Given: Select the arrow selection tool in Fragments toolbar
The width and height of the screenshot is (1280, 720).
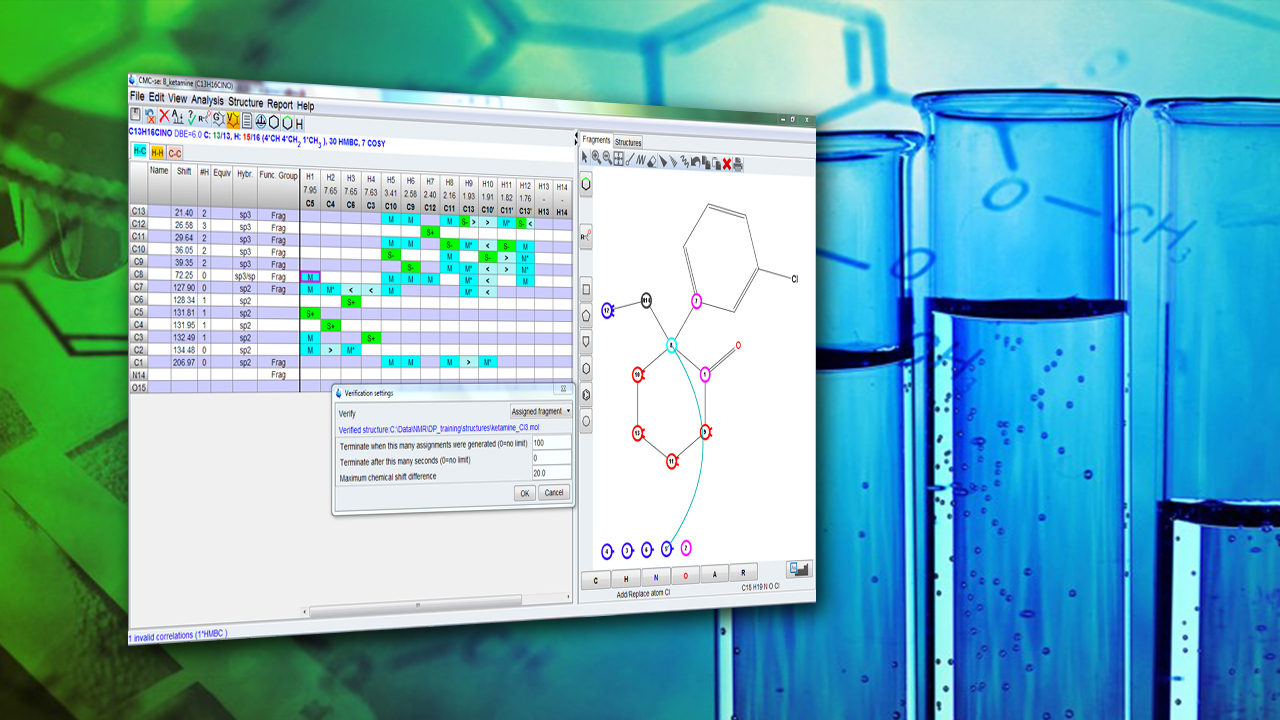Looking at the screenshot, I should (584, 162).
